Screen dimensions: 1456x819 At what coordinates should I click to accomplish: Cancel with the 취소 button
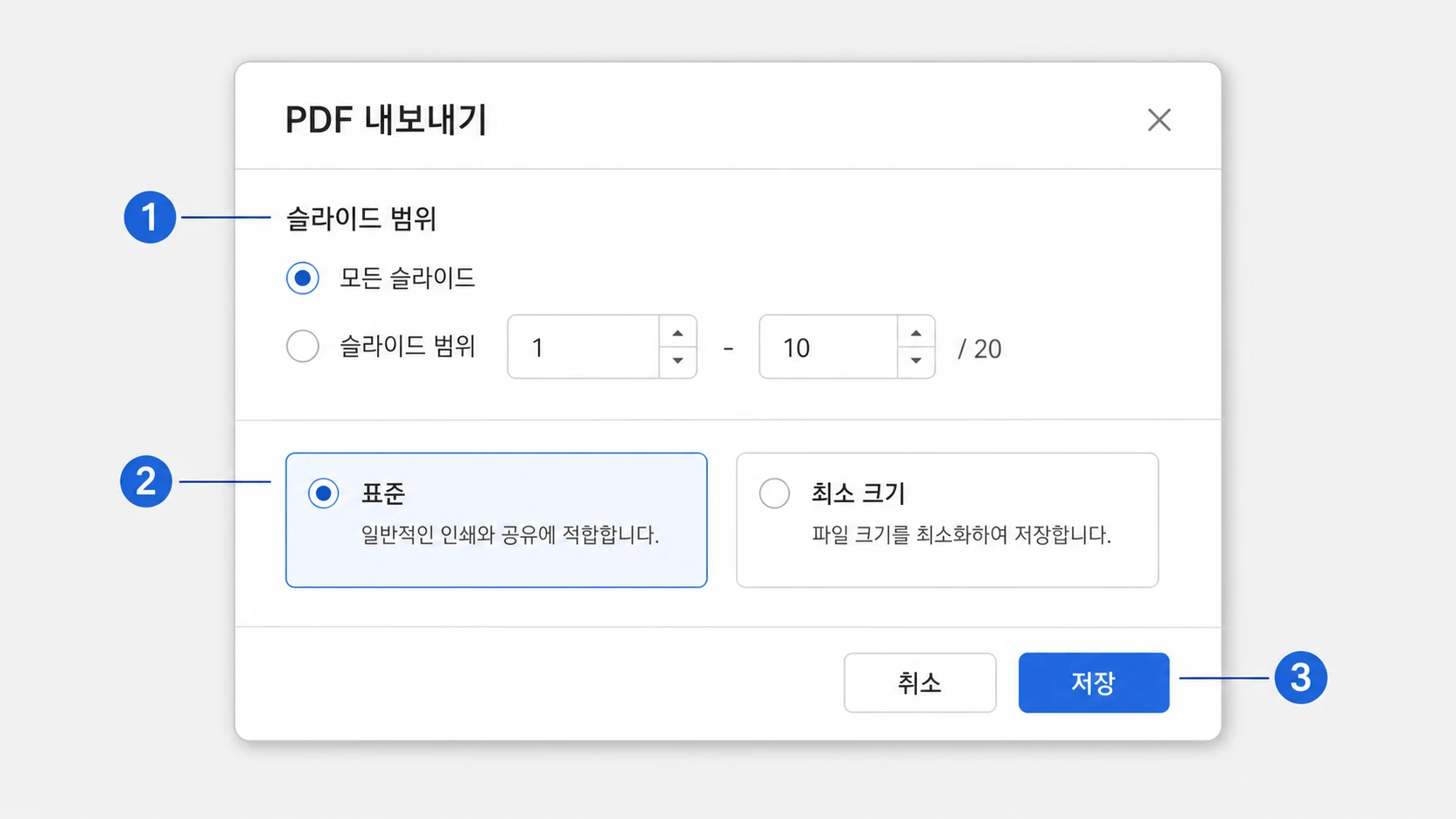coord(920,683)
